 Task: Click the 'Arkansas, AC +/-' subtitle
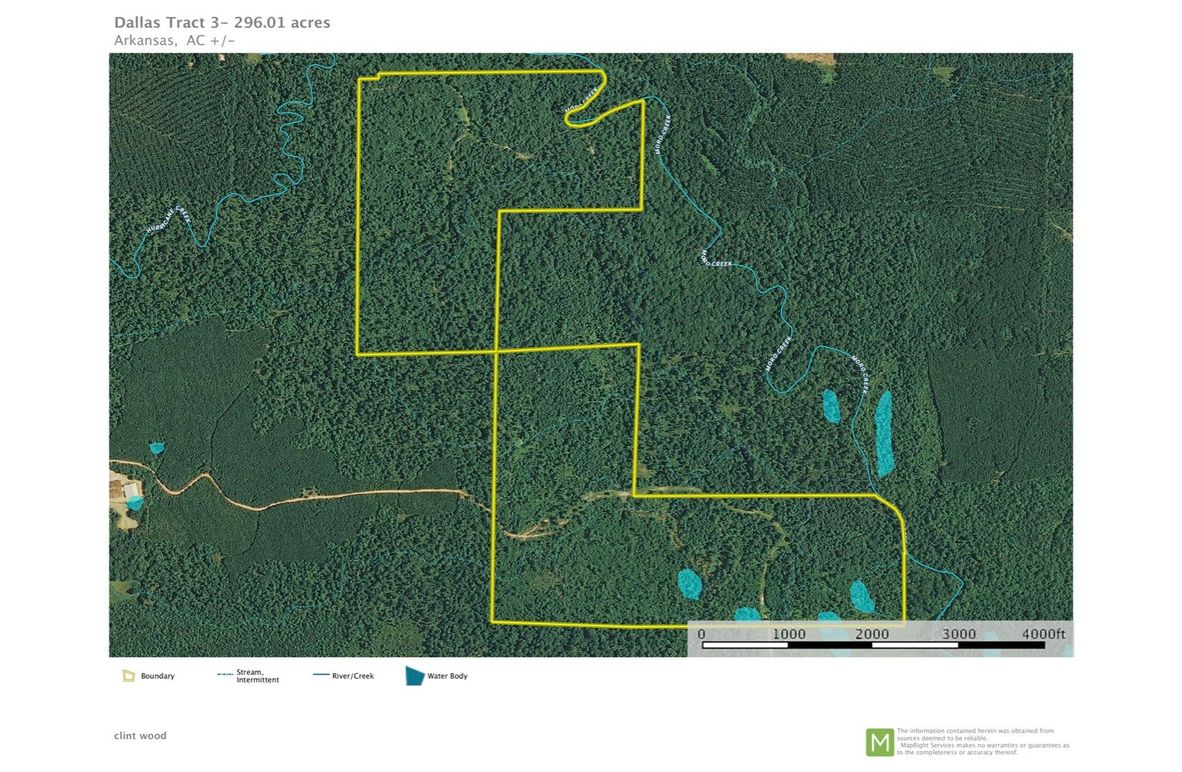point(174,41)
